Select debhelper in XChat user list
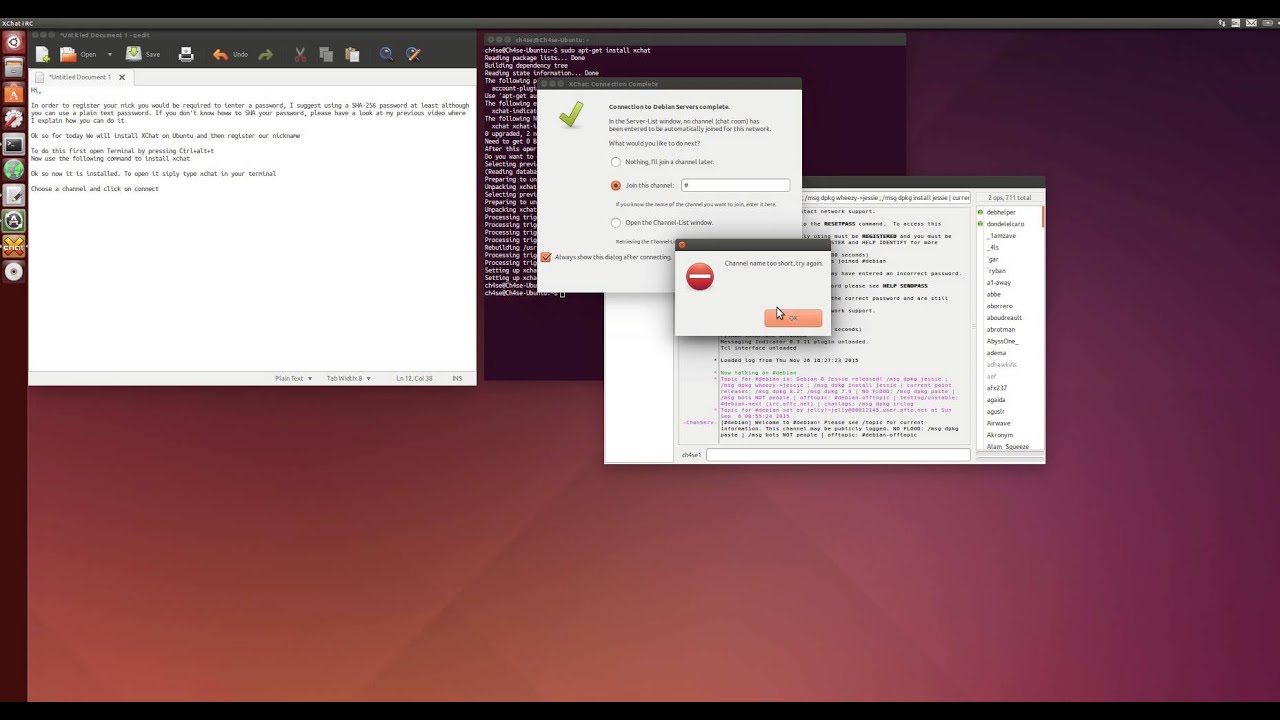The width and height of the screenshot is (1280, 720). coord(1001,212)
